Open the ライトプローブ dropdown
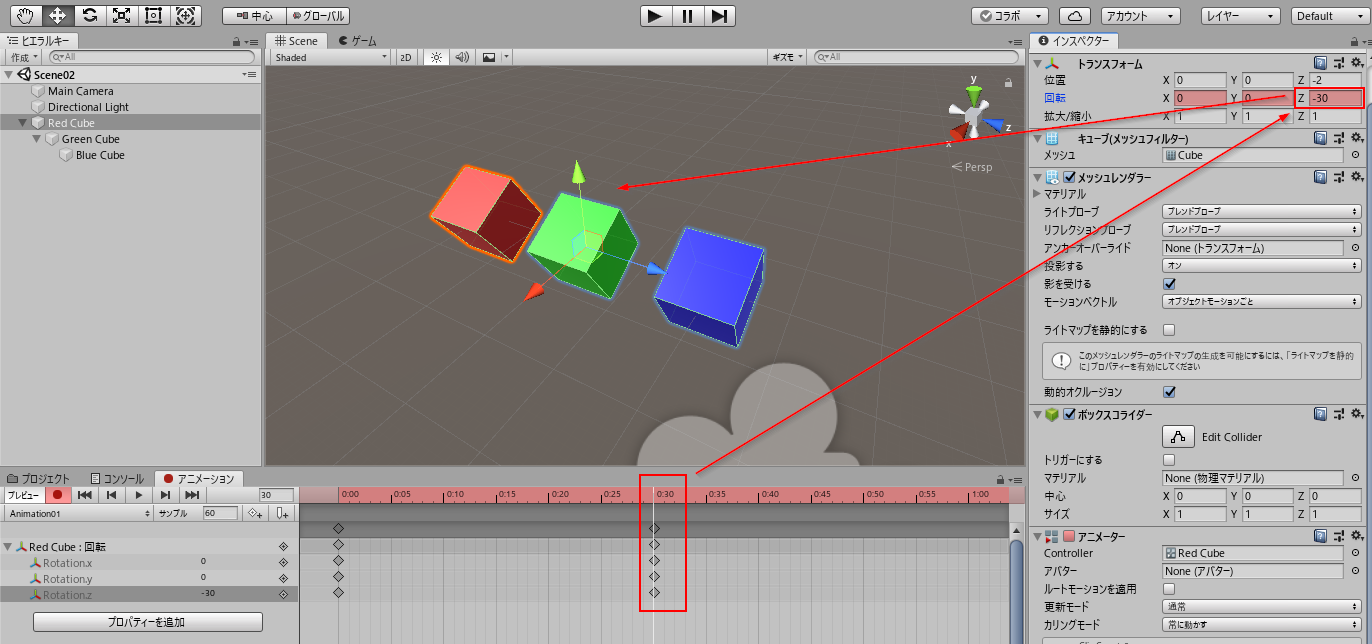The height and width of the screenshot is (644, 1372). [x=1258, y=211]
